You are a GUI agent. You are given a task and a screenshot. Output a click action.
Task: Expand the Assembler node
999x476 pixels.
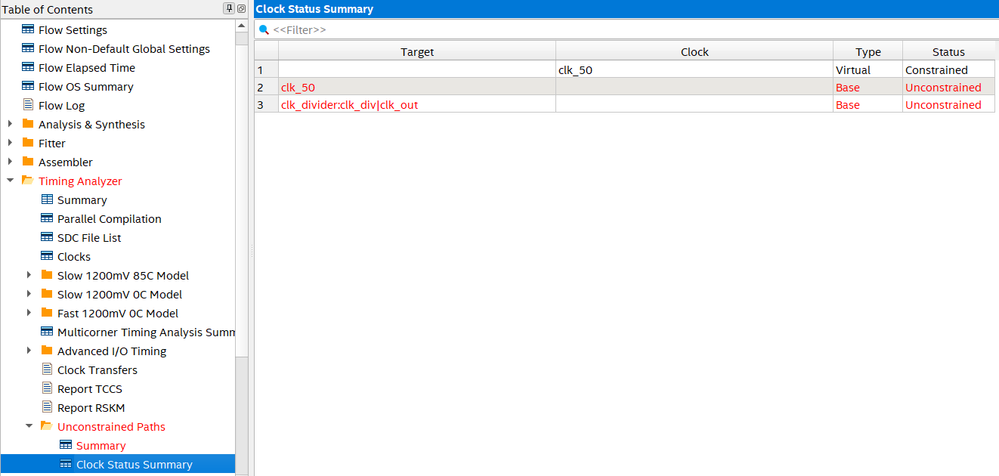click(10, 162)
